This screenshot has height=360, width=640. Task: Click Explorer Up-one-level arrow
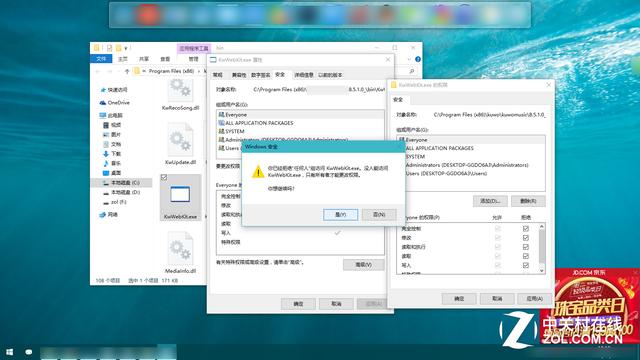tap(127, 71)
